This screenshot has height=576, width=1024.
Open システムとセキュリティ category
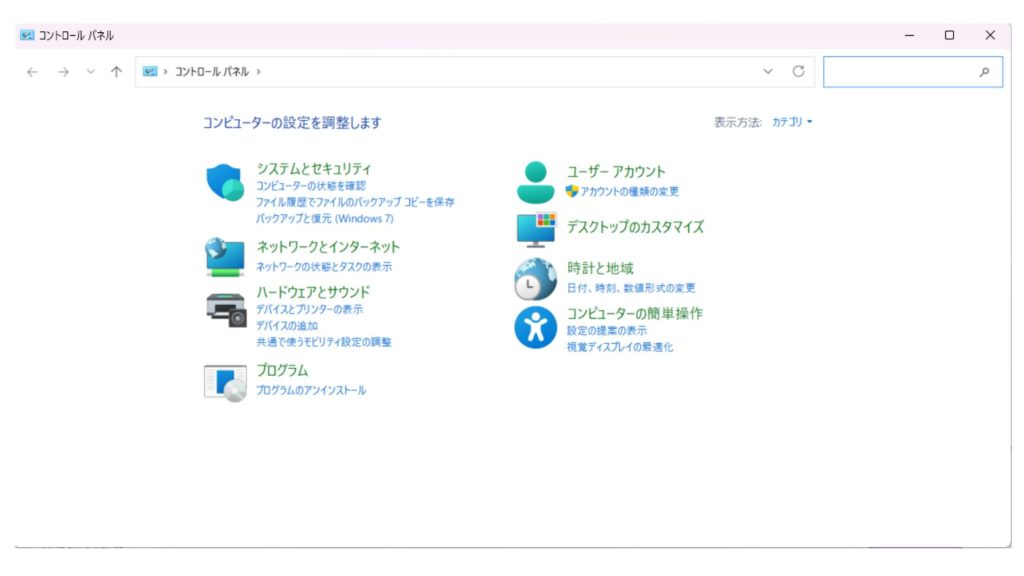click(x=313, y=169)
